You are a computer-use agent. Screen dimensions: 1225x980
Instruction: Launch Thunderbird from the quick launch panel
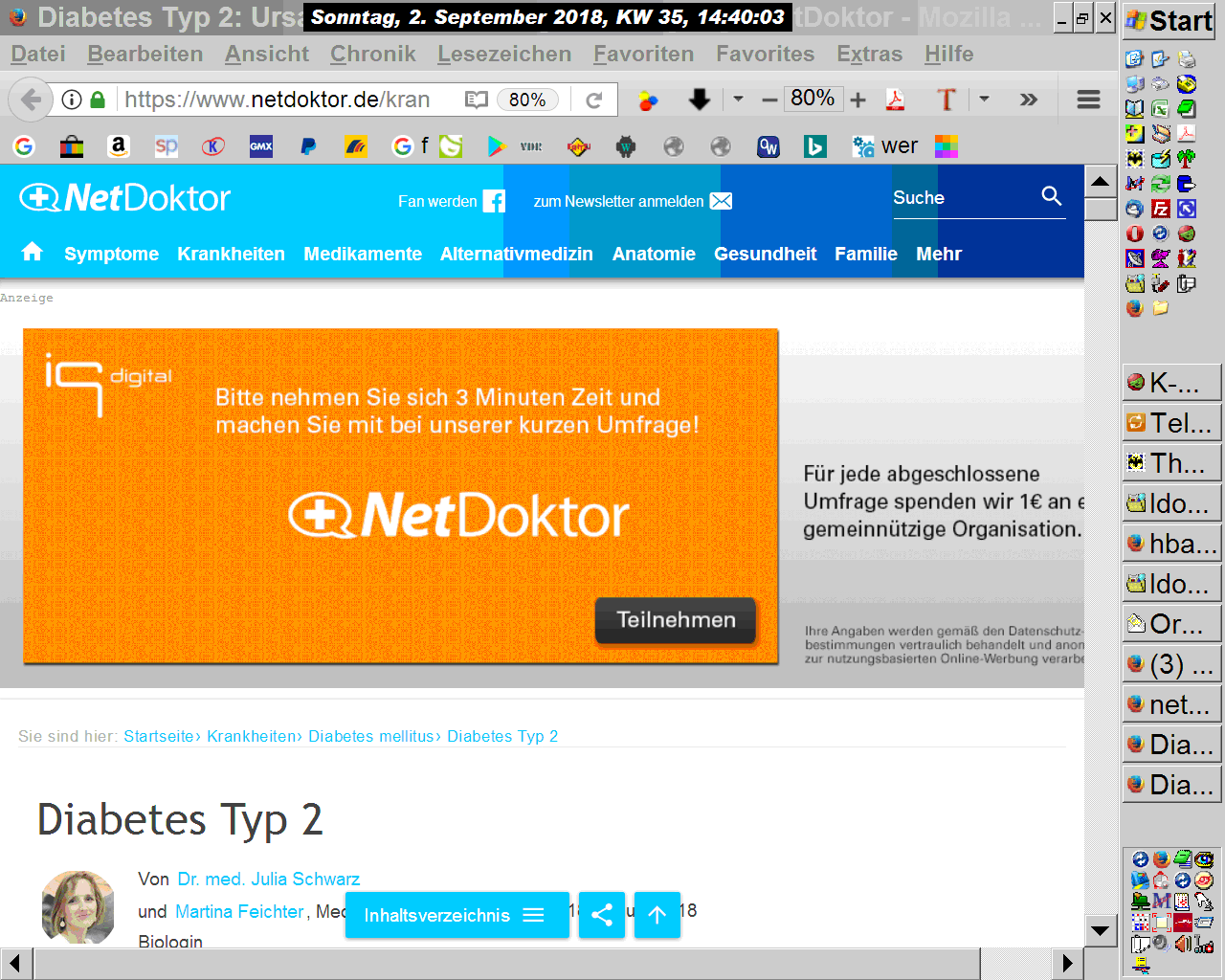pos(1135,209)
